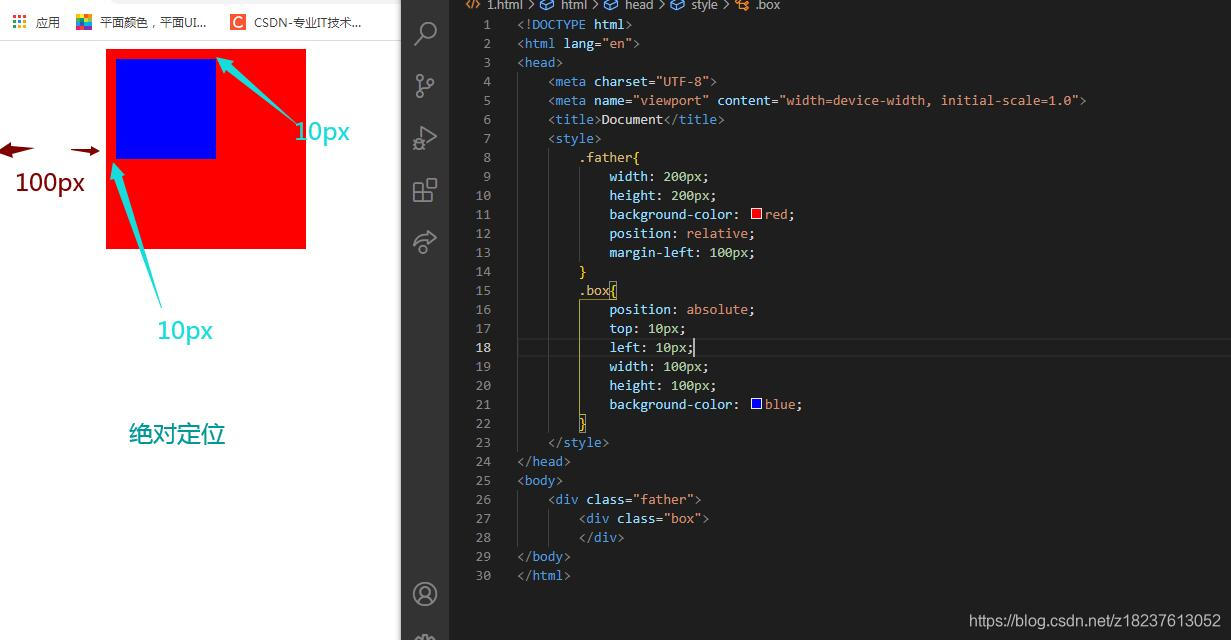The image size is (1231, 640).
Task: Select line number 18 in the gutter
Action: (x=483, y=347)
